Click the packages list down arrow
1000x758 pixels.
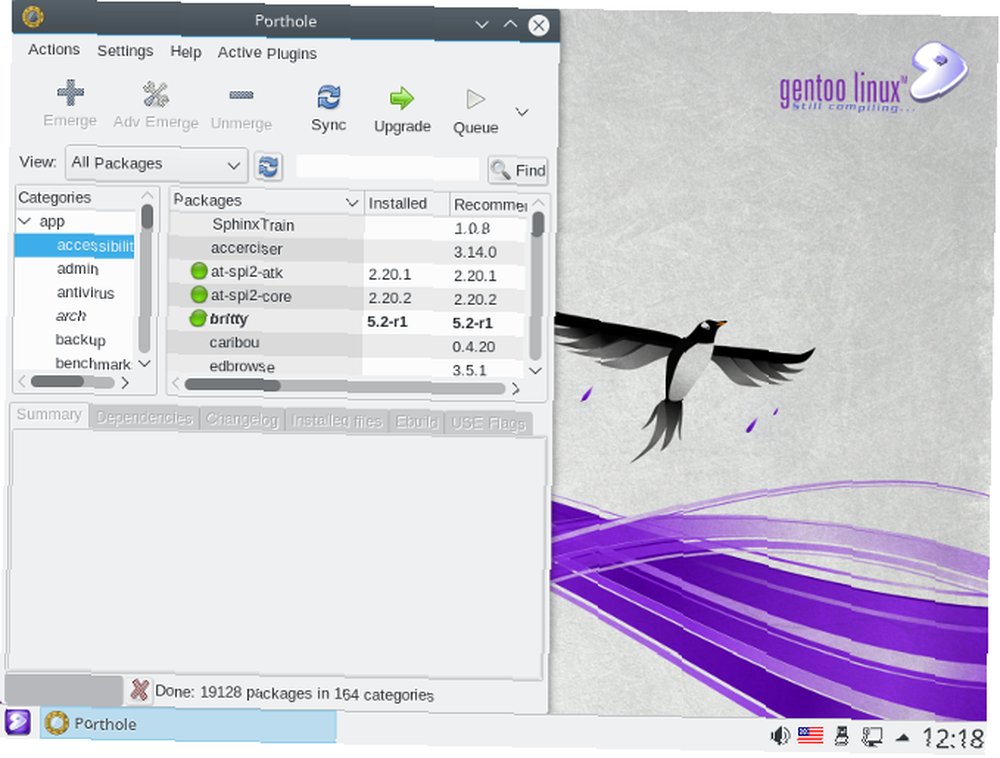(536, 370)
